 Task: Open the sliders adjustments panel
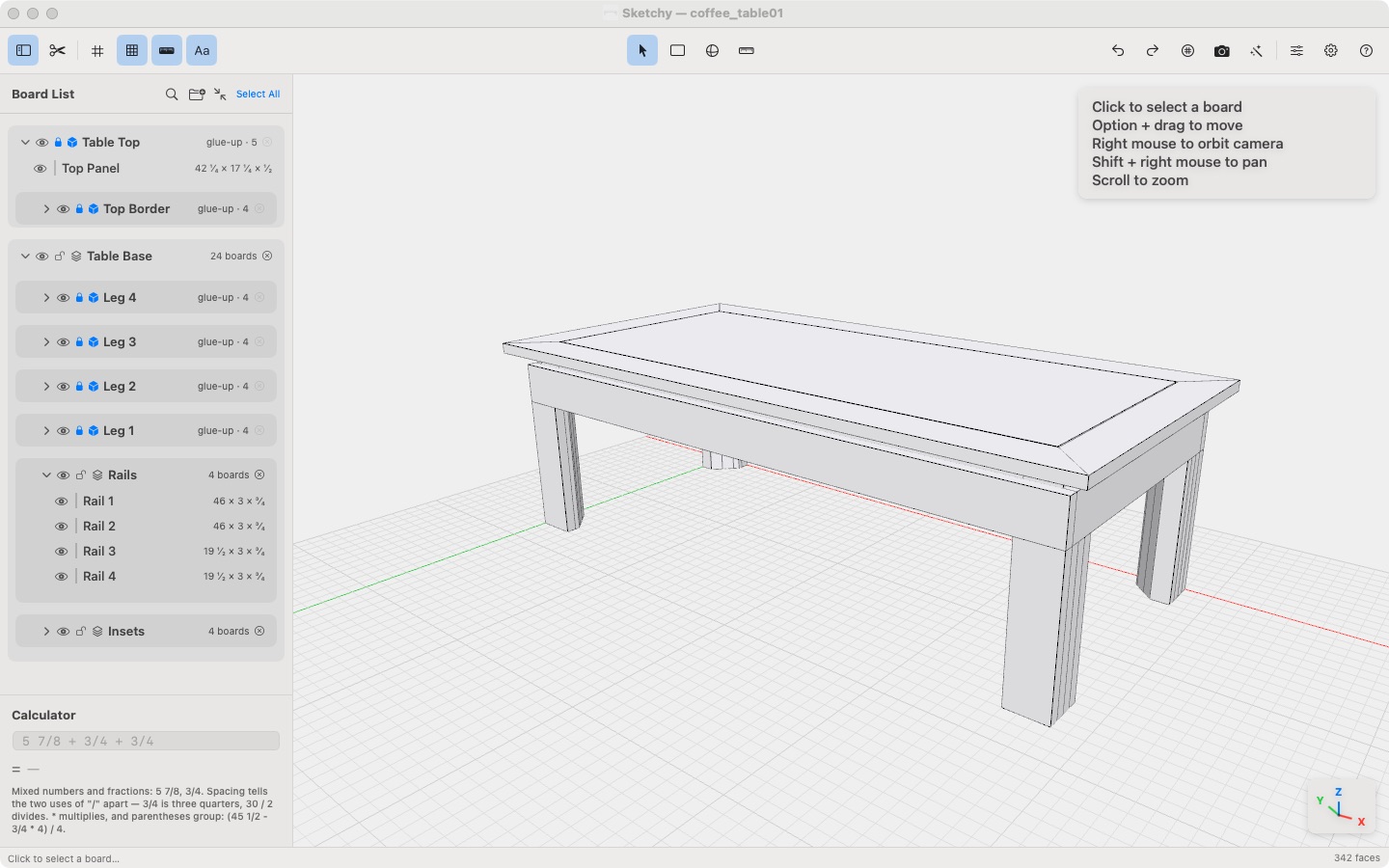(1296, 50)
